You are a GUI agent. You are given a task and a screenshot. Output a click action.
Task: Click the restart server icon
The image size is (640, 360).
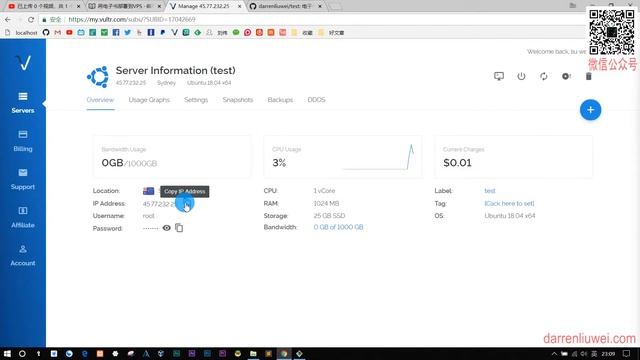coord(544,76)
